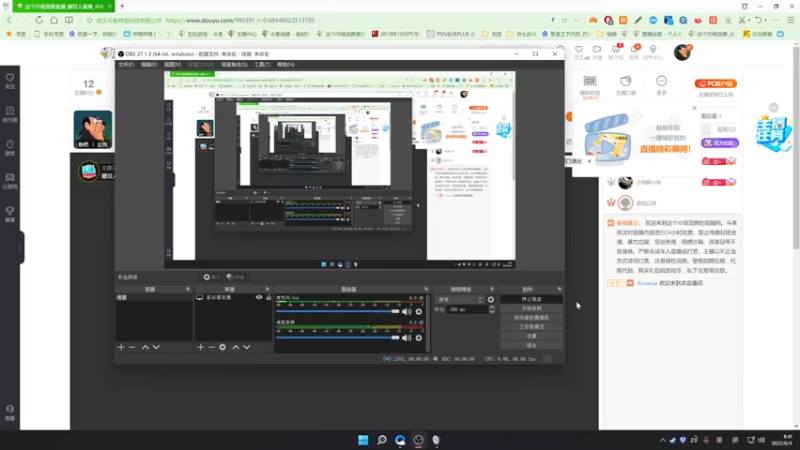This screenshot has height=450, width=800.
Task: Open Windows Start menu on taskbar
Action: coord(363,440)
